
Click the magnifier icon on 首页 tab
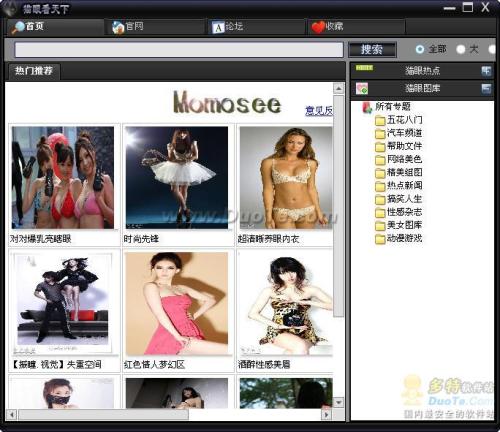coord(18,27)
